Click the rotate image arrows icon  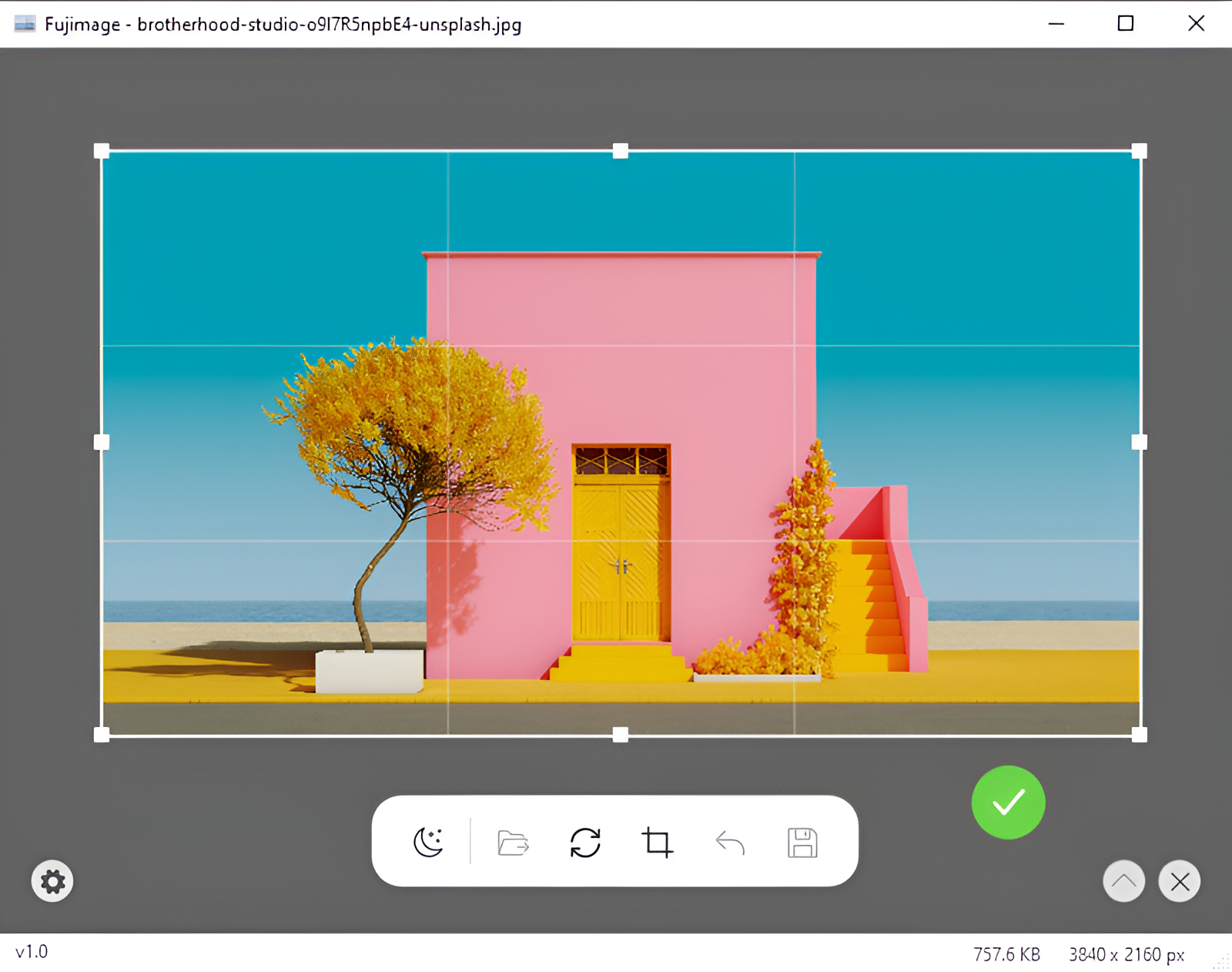585,842
